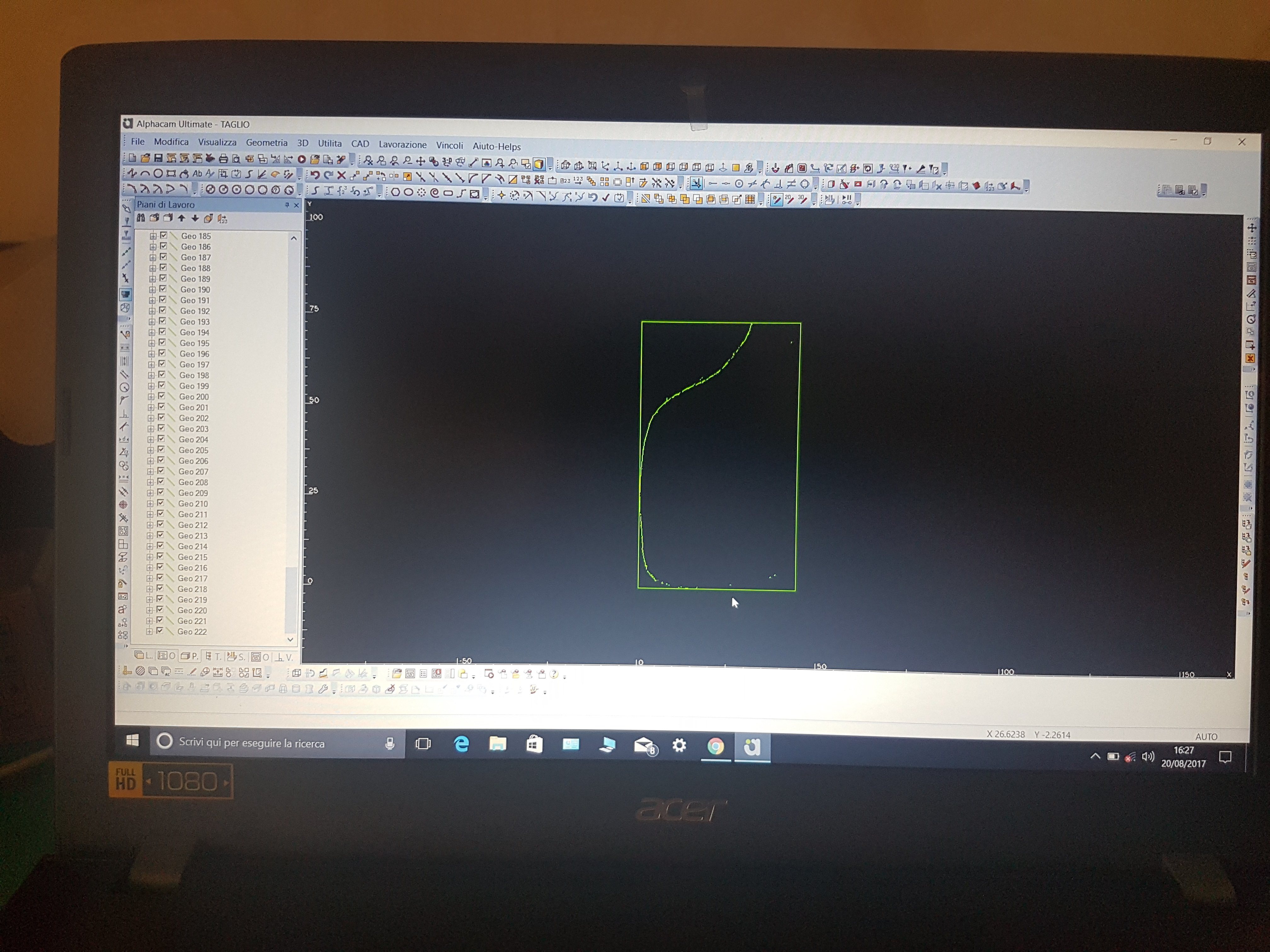Screen dimensions: 1270x952
Task: Toggle the Geo 200 checkbox
Action: tap(161, 396)
